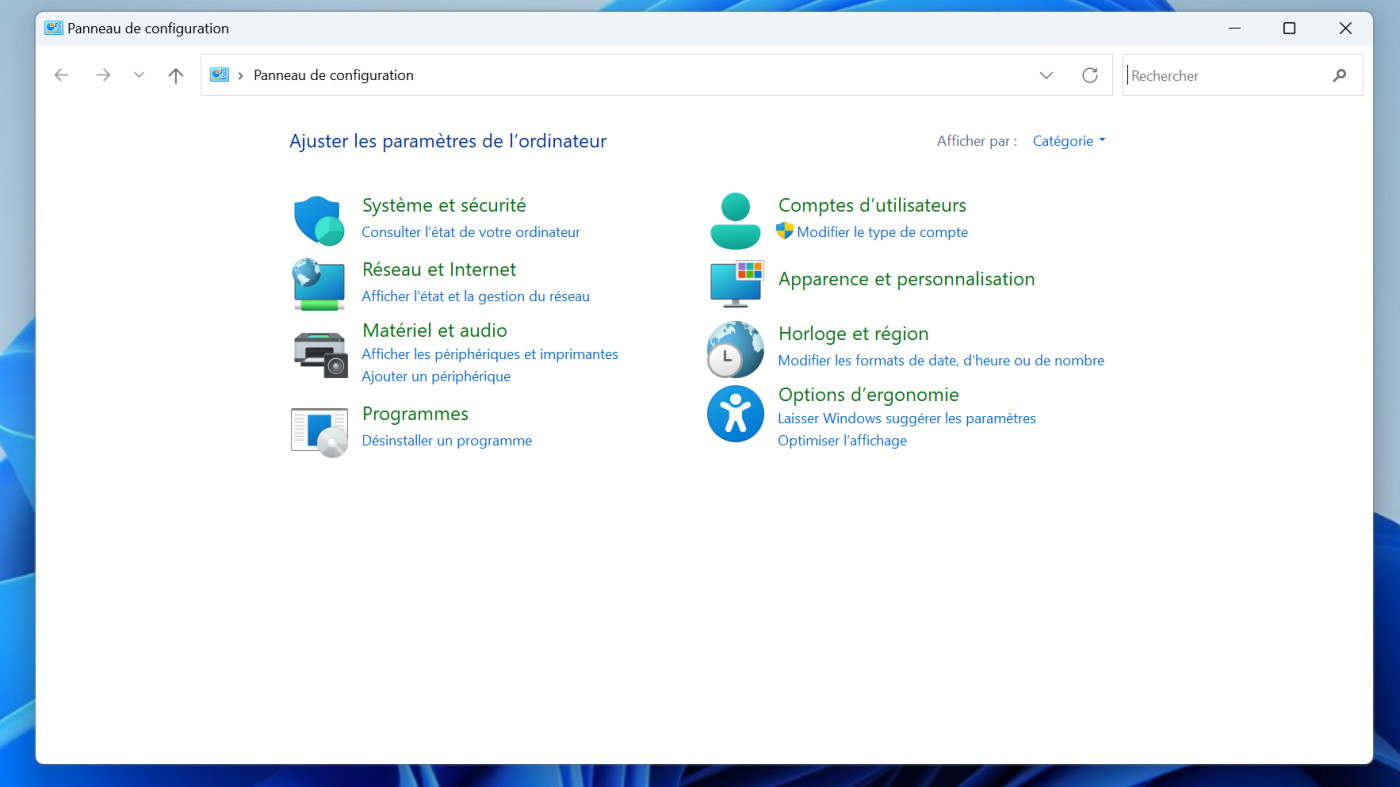Navigate up one level with the up arrow
The width and height of the screenshot is (1400, 787).
click(x=176, y=75)
